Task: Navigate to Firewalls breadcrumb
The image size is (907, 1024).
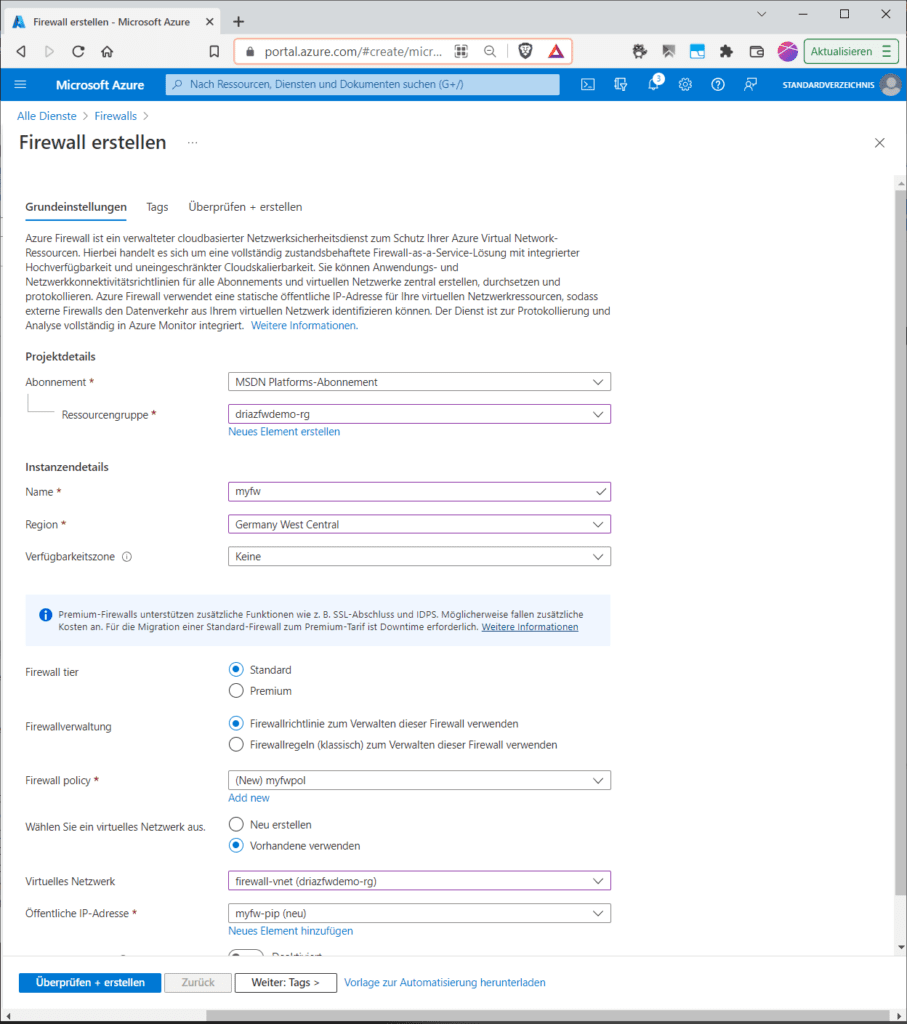Action: tap(116, 116)
